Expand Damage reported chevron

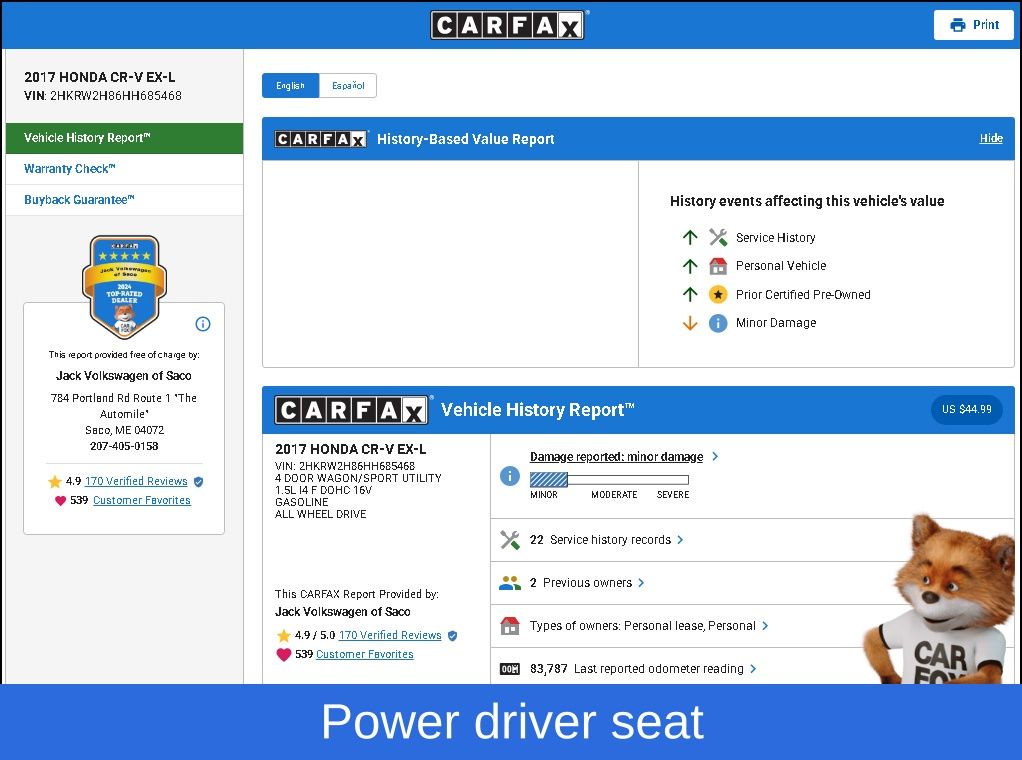tap(715, 456)
